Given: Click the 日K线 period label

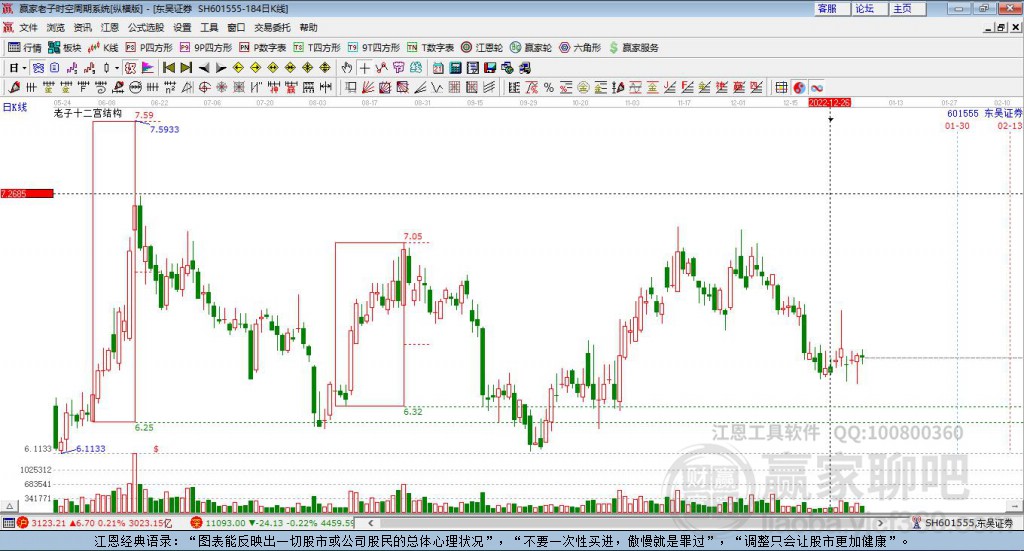Looking at the screenshot, I should [x=15, y=107].
